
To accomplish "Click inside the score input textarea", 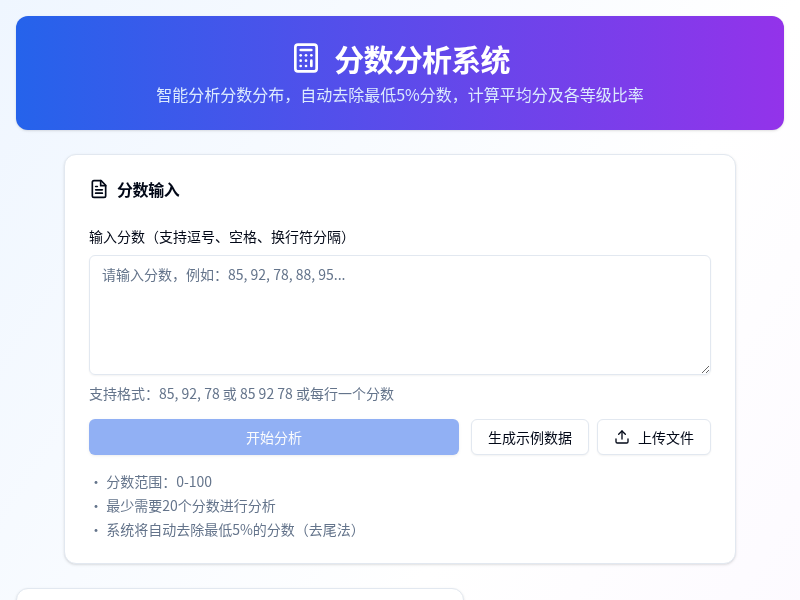I will point(398,314).
